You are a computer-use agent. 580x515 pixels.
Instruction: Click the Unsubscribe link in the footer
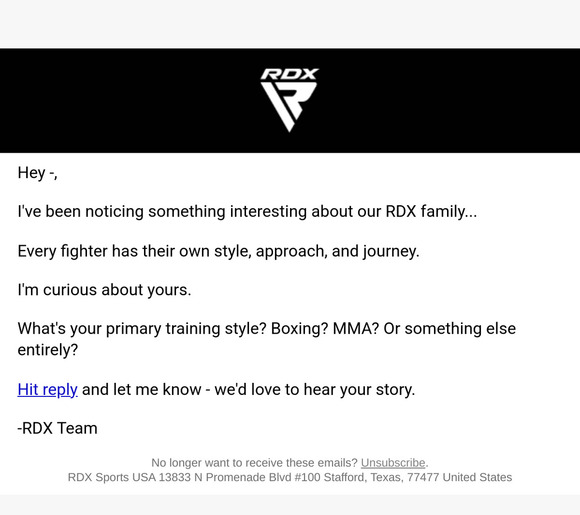tap(393, 463)
